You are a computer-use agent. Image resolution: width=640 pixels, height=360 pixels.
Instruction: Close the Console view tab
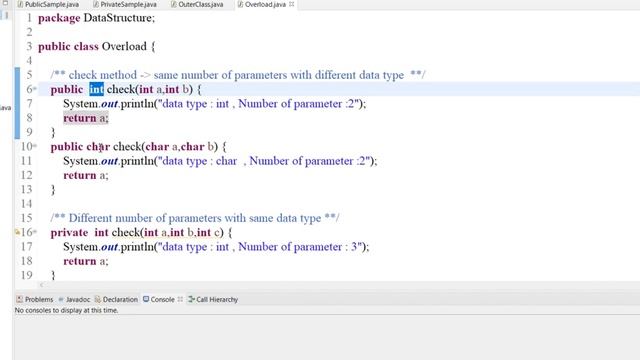(x=180, y=299)
